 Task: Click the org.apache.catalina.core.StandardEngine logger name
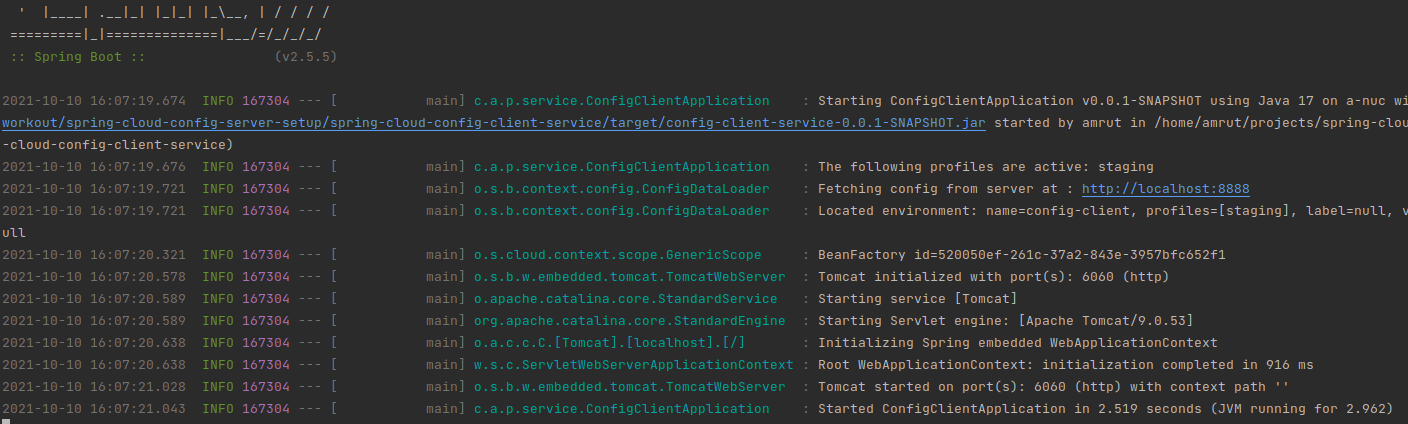629,321
